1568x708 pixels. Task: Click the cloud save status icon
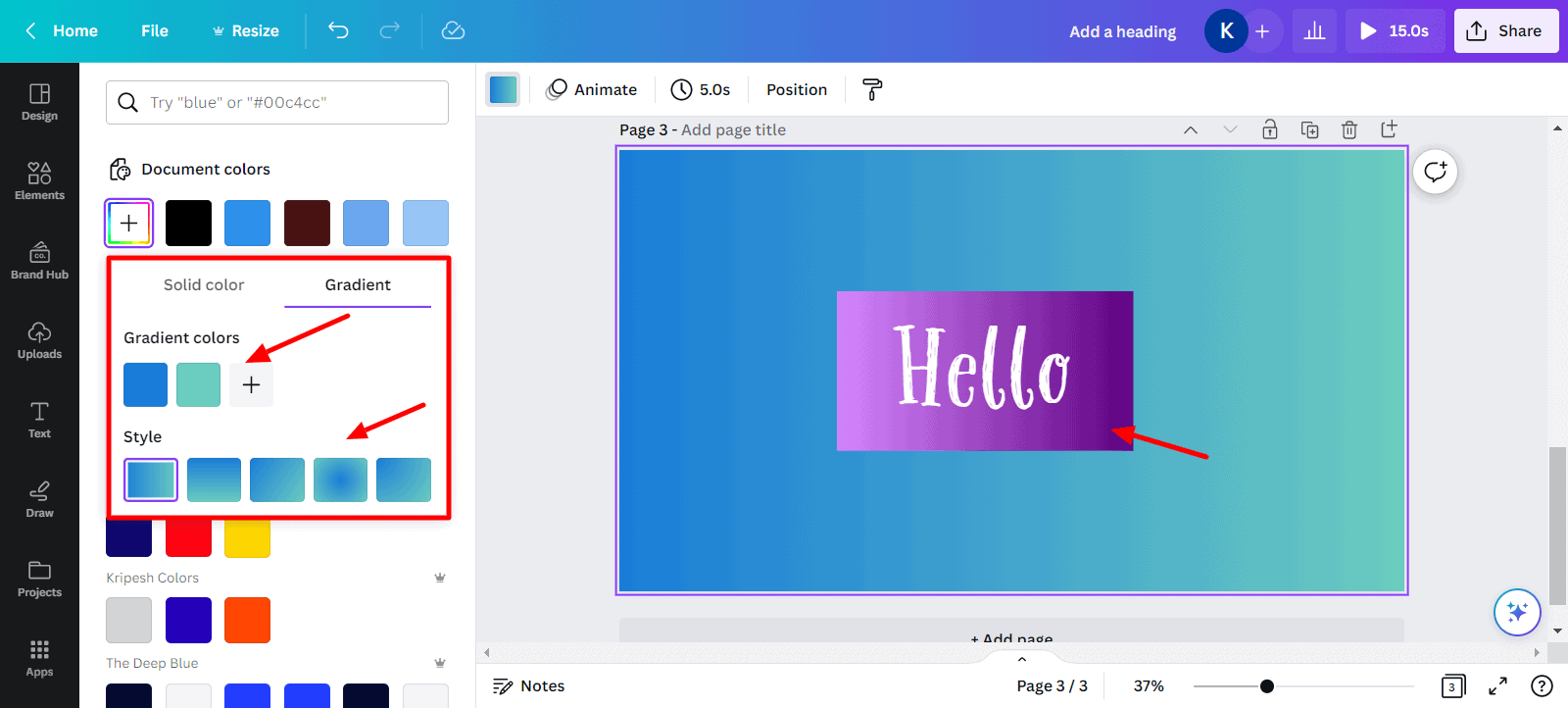click(x=453, y=30)
